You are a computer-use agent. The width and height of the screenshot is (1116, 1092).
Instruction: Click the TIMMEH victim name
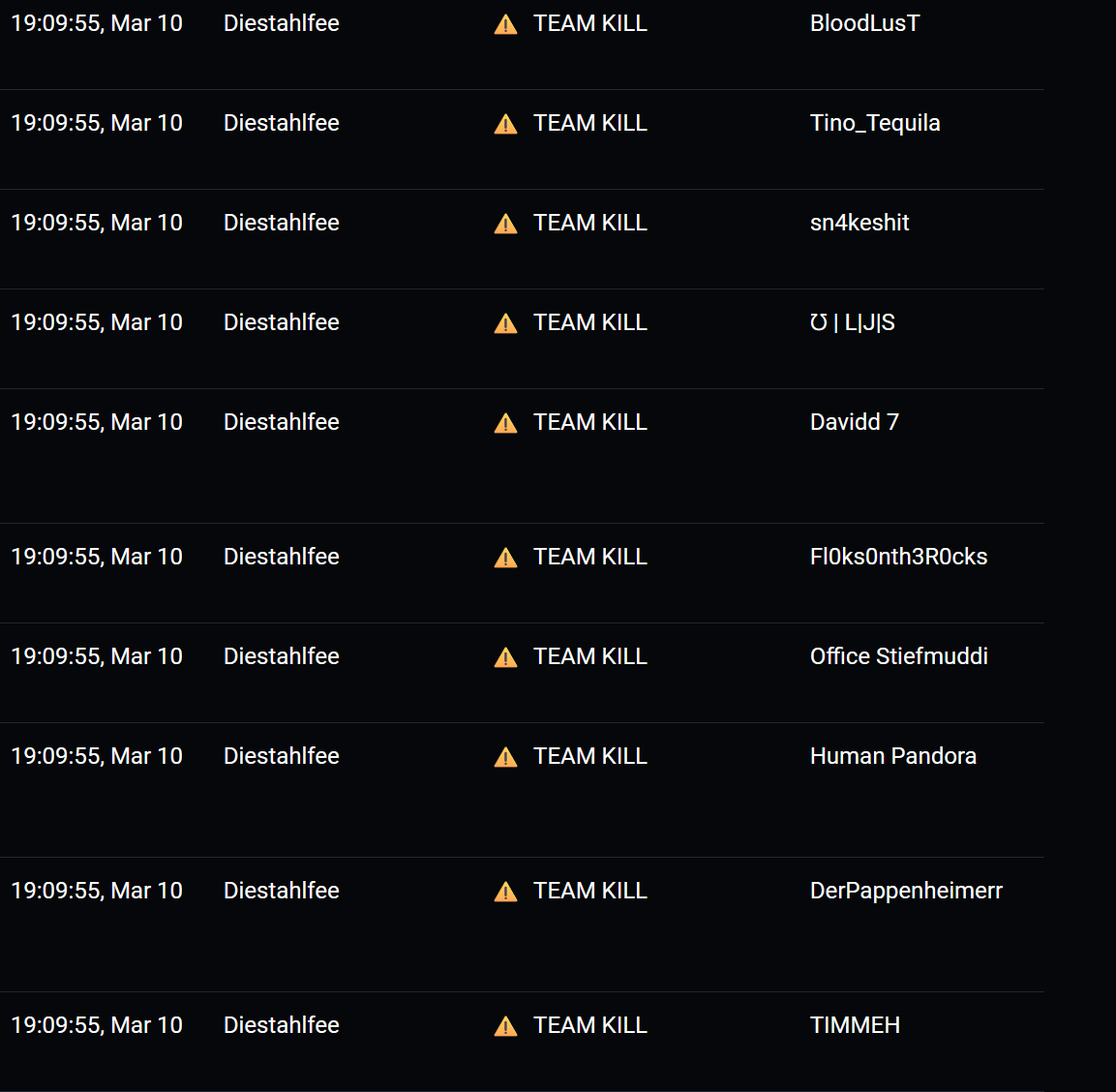point(855,1025)
